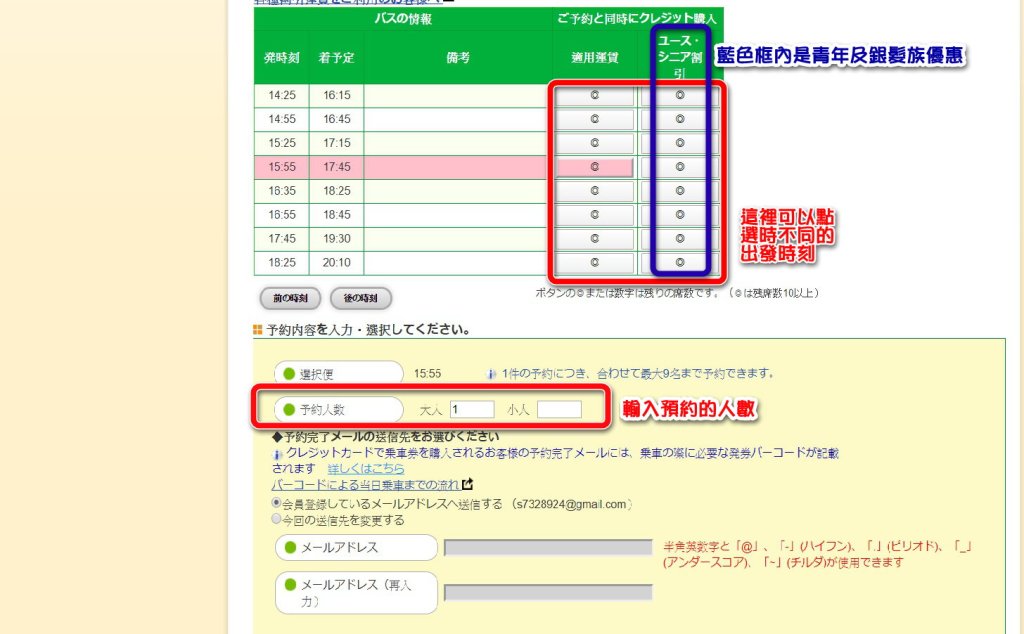Show earlier departures with 前の時刻 button
Viewport: 1024px width, 634px height.
(290, 298)
